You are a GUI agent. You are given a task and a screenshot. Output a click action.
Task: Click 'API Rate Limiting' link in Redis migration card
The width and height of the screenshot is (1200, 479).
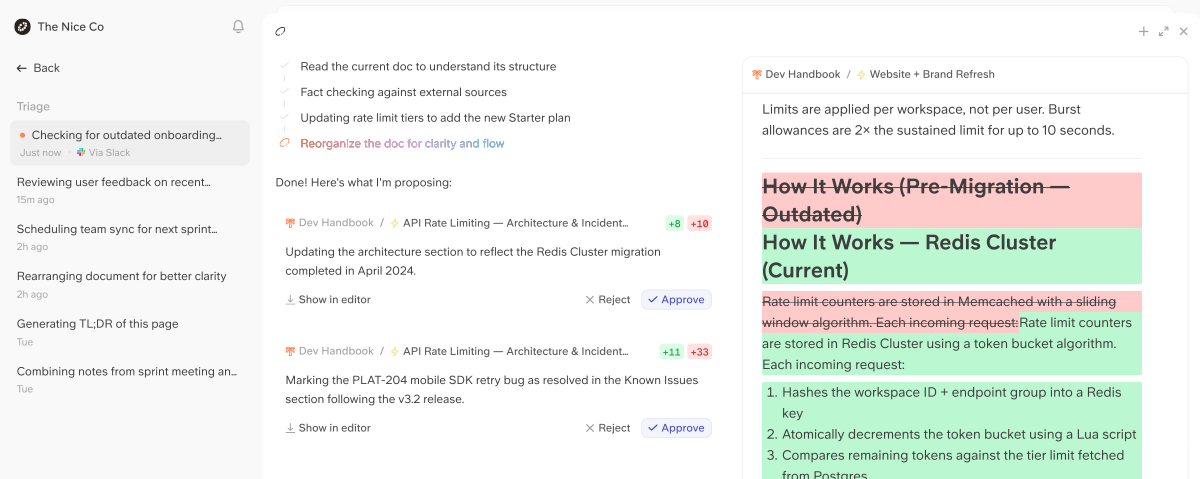pyautogui.click(x=516, y=223)
